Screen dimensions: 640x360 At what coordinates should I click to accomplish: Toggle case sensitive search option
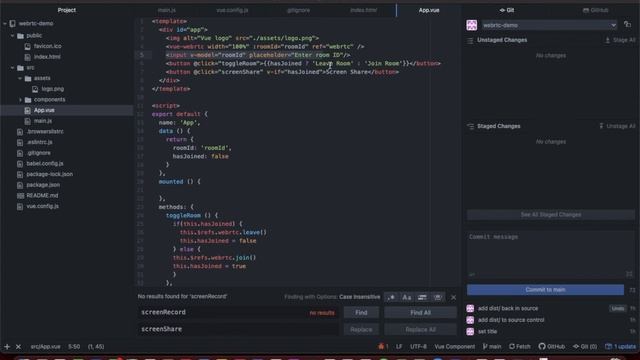(407, 297)
